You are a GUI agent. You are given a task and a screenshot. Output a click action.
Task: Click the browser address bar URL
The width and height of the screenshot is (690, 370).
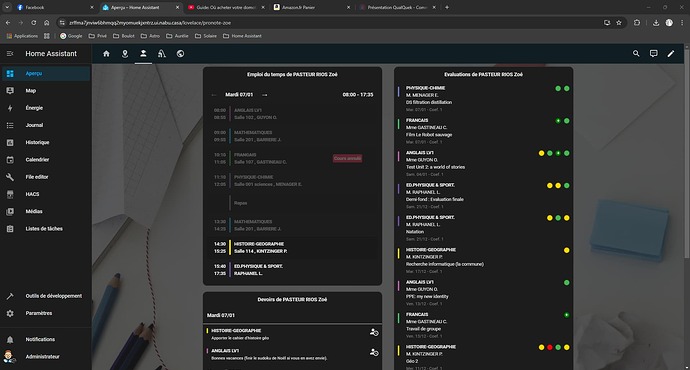pos(150,23)
